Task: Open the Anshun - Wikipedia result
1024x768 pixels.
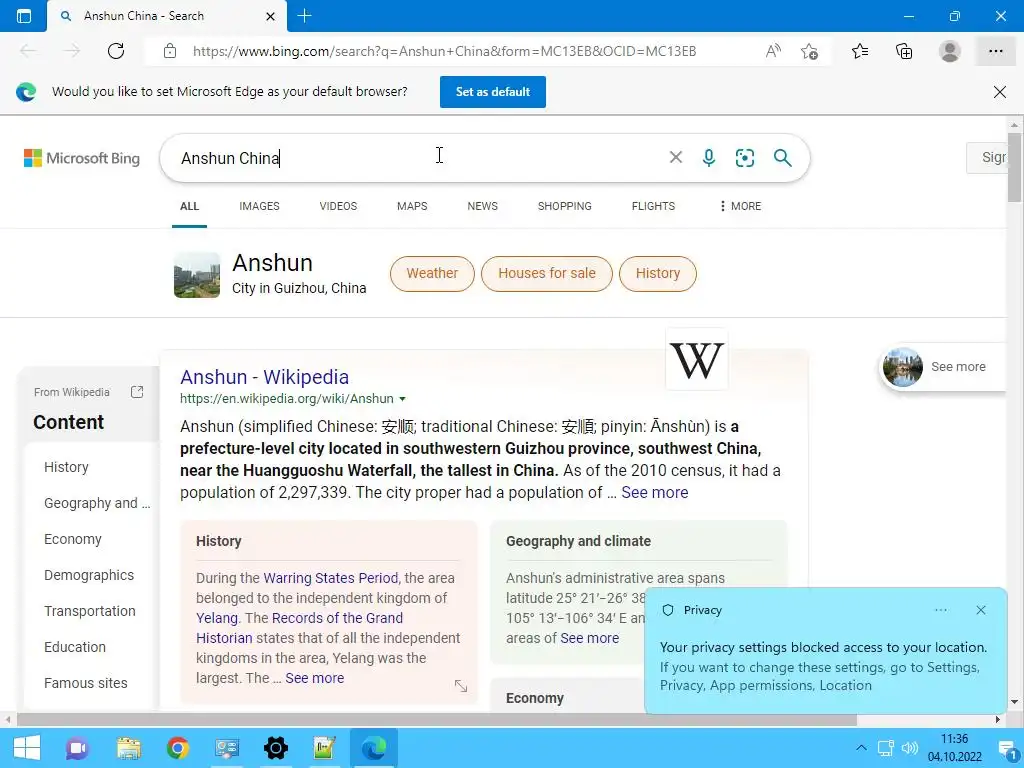Action: coord(264,377)
